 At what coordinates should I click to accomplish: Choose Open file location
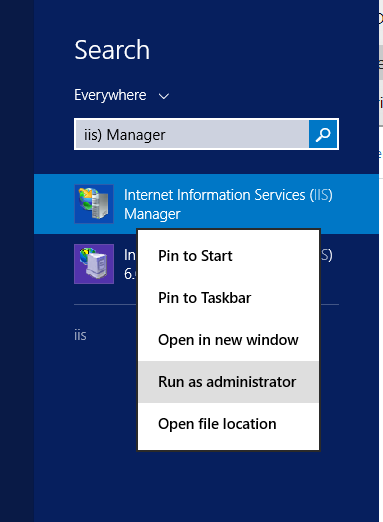click(x=228, y=424)
